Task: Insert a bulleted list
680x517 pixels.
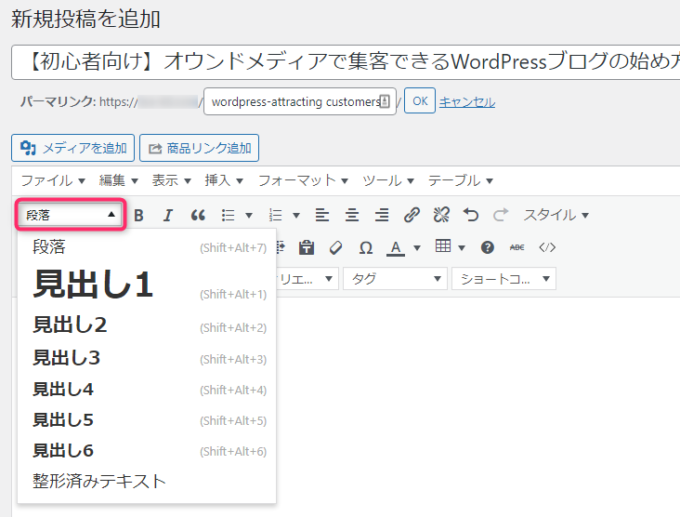Action: (228, 215)
